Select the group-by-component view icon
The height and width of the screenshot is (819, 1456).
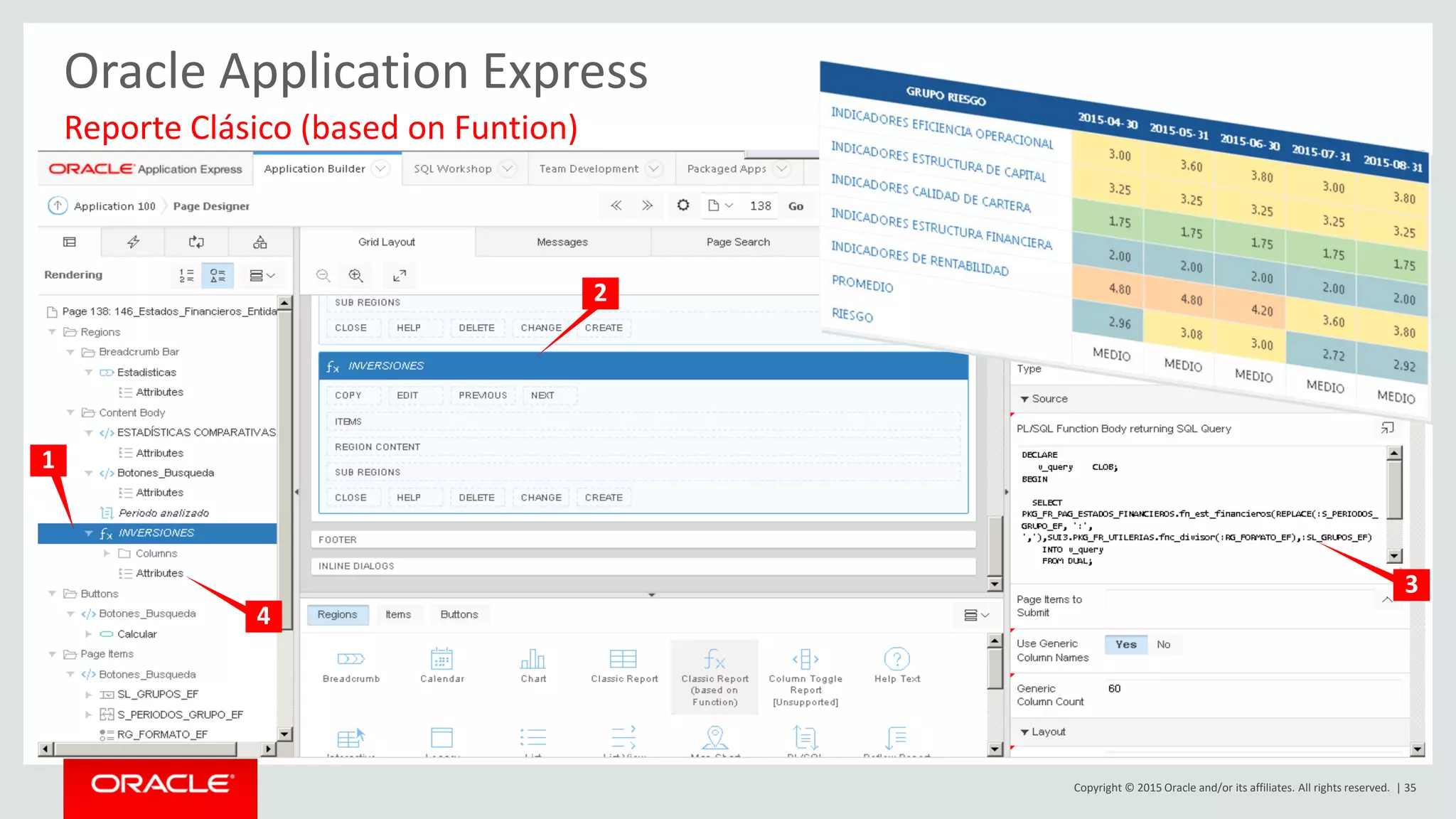click(218, 275)
